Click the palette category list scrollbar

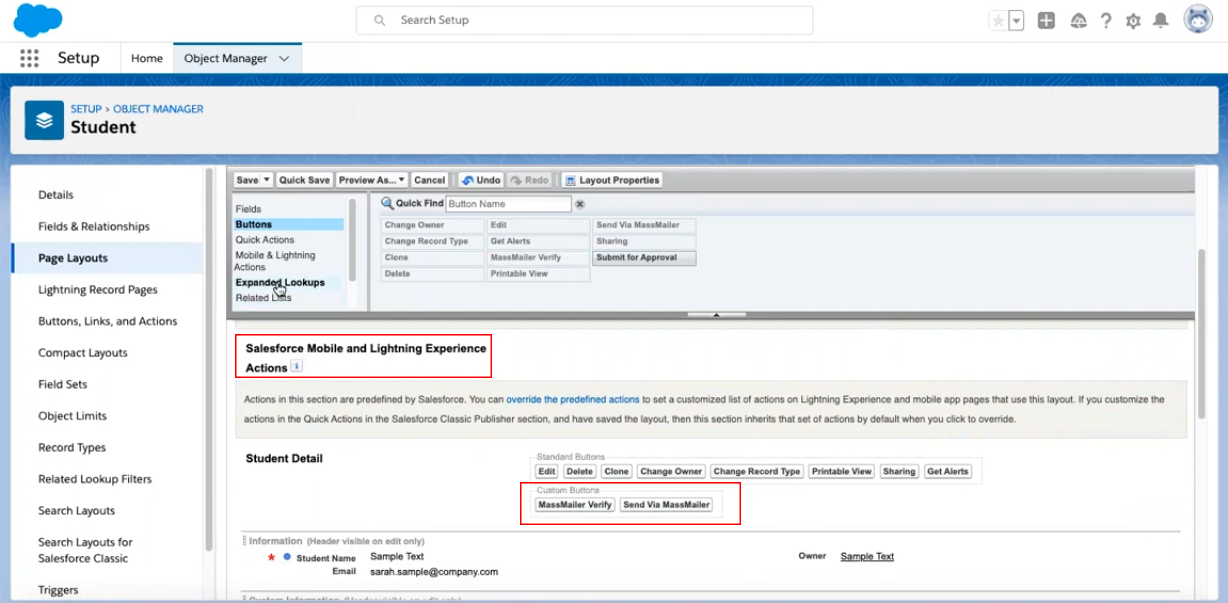click(x=352, y=240)
